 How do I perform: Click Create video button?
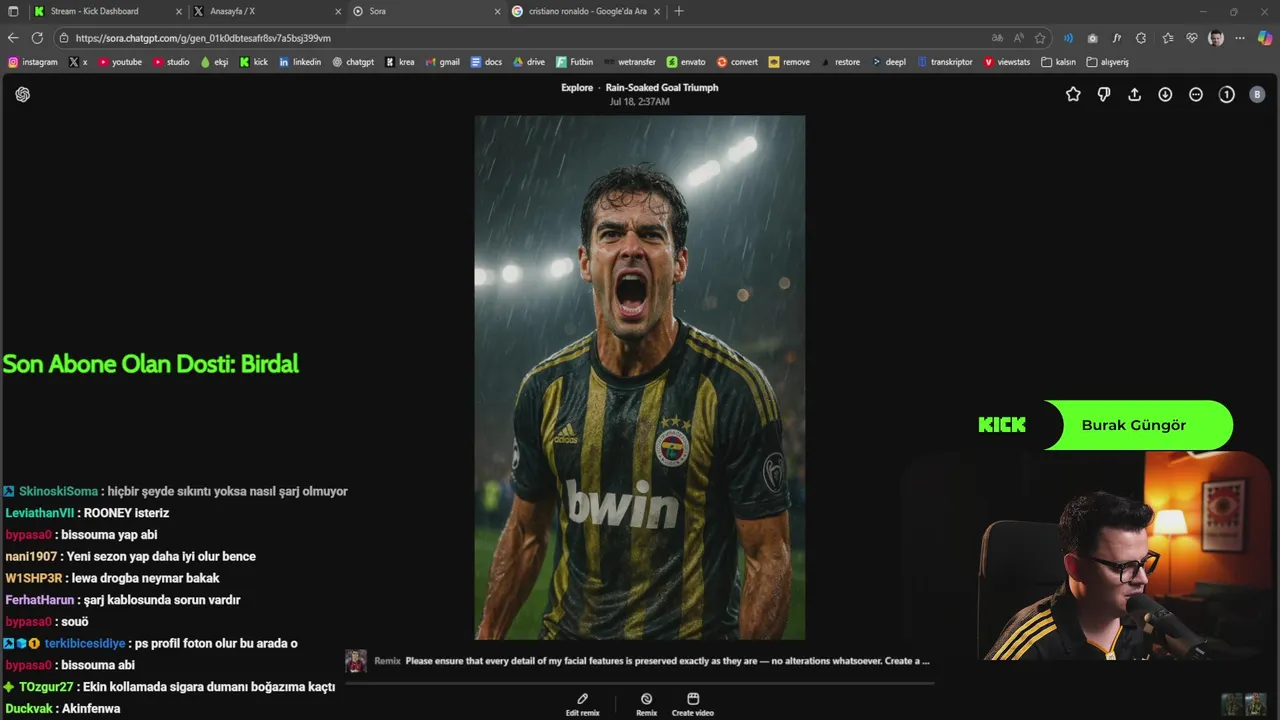[x=692, y=705]
